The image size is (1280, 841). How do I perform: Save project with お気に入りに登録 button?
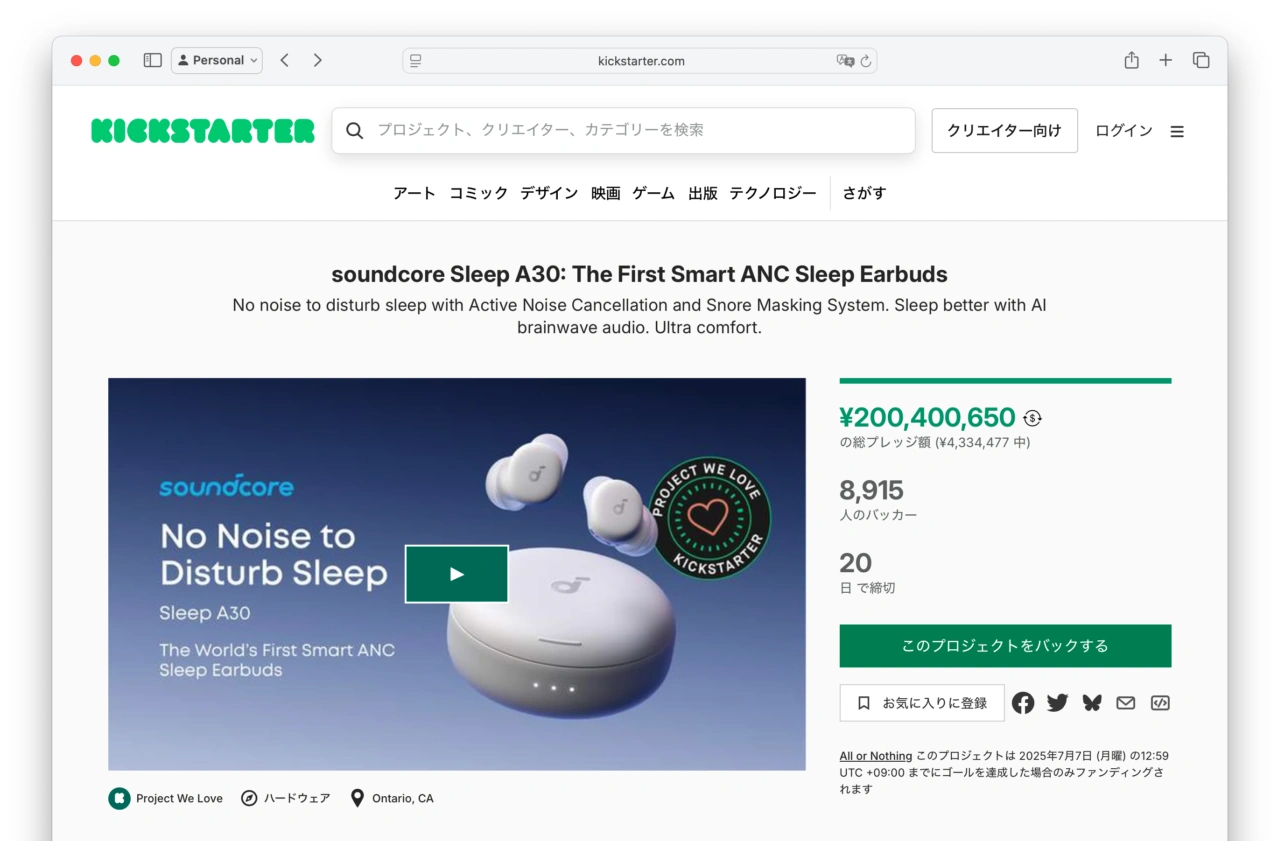pyautogui.click(x=922, y=703)
